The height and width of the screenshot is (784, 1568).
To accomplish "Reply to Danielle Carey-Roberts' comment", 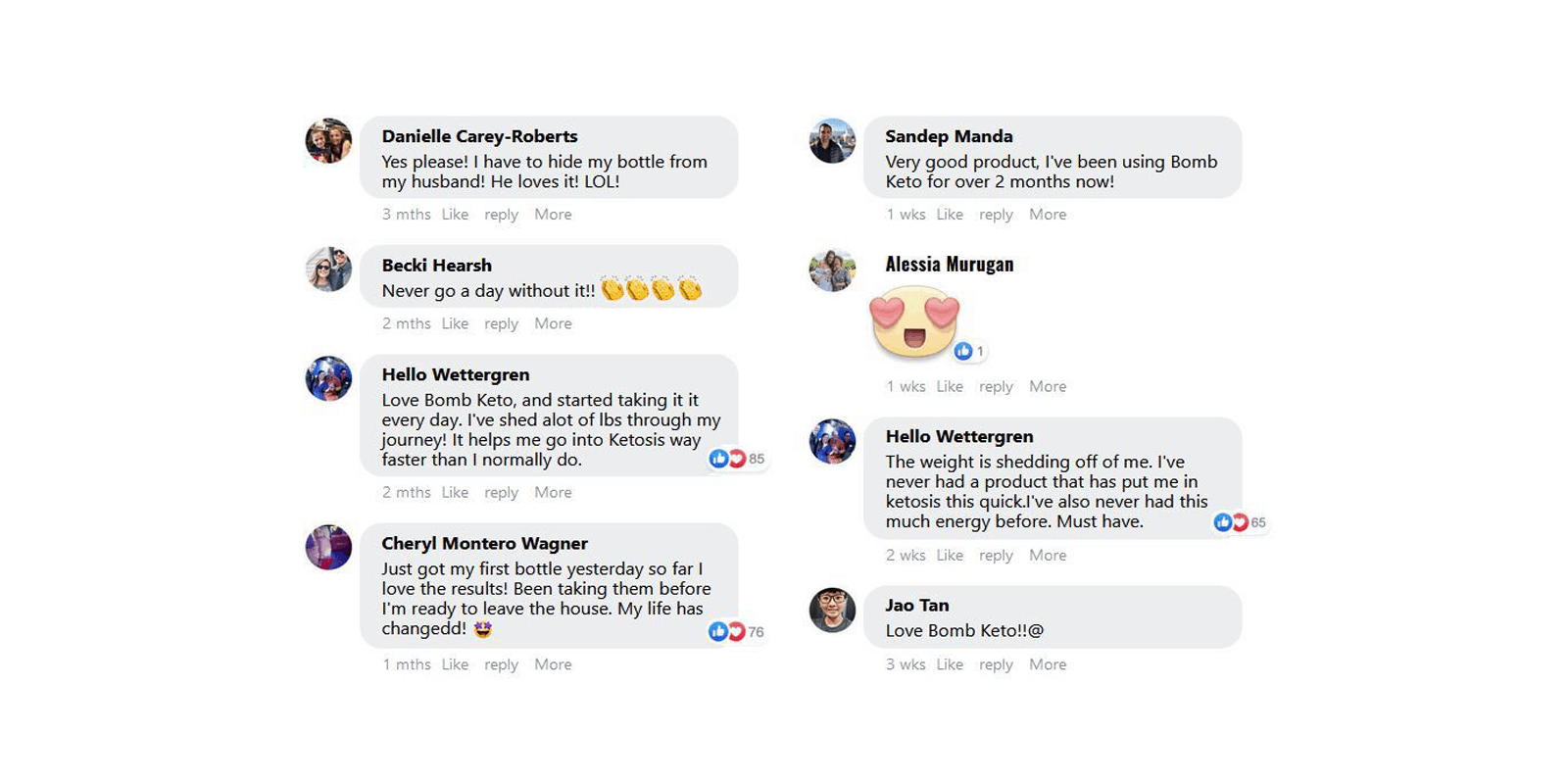I will coord(501,215).
